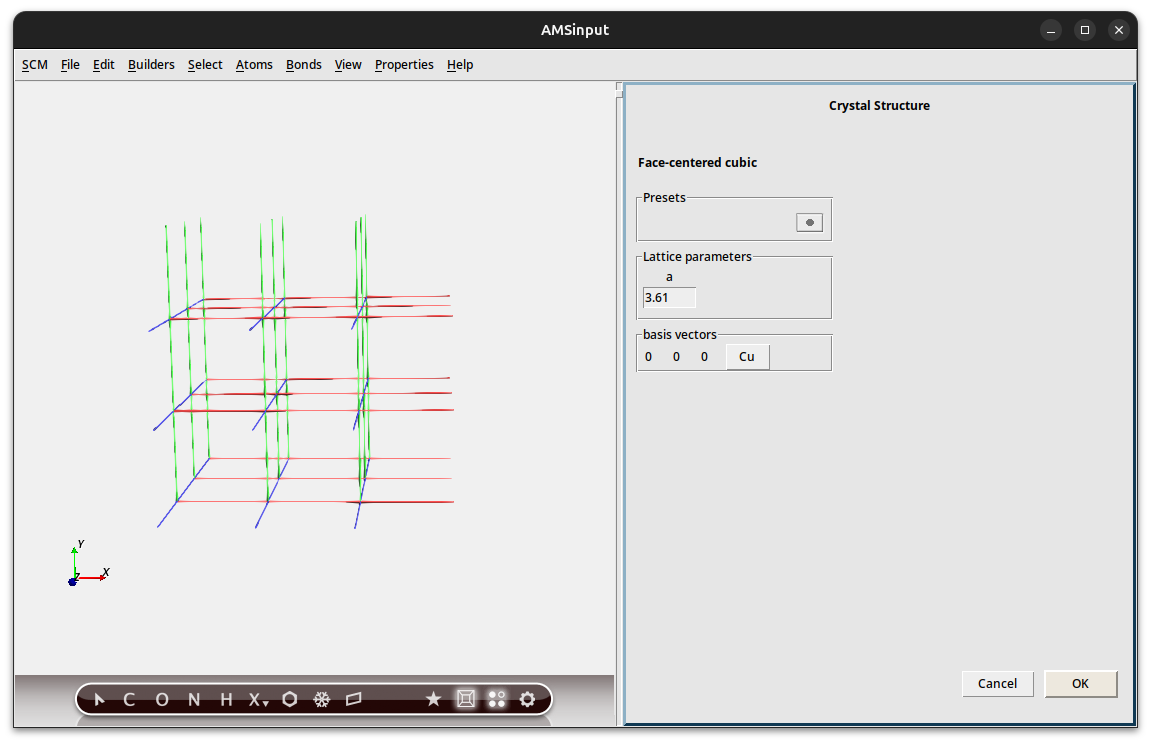Viewport: 1151px width, 744px height.
Task: Open the X other-element dropdown
Action: 258,700
